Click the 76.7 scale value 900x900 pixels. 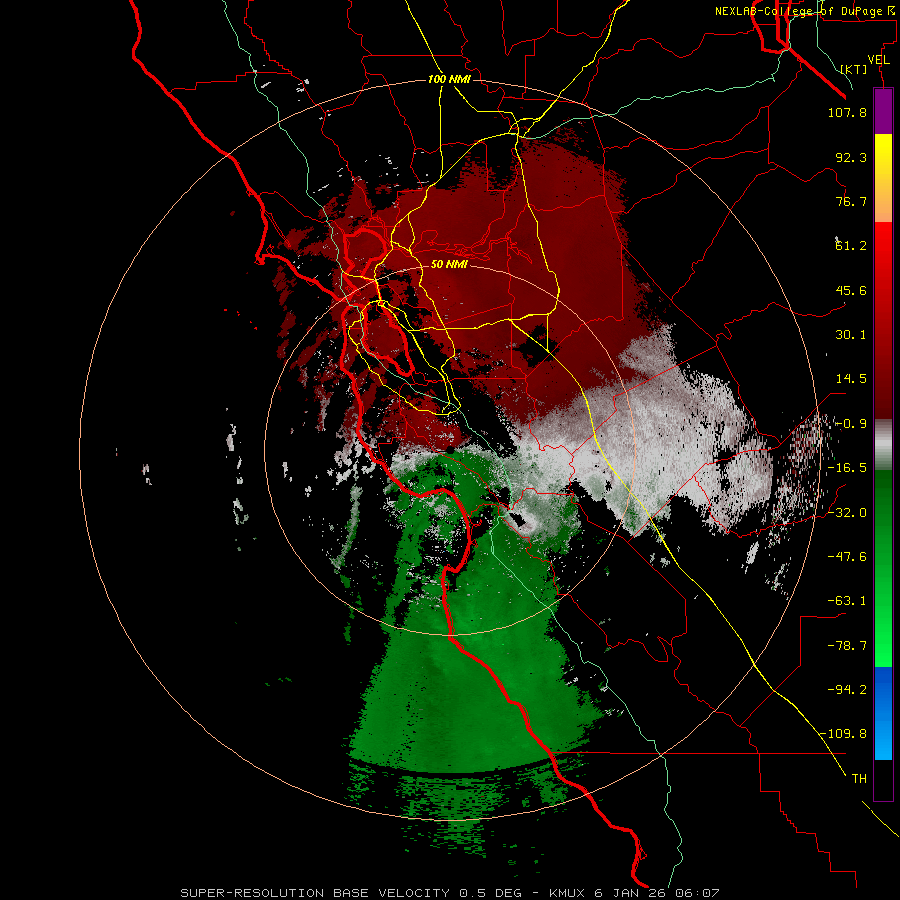pyautogui.click(x=851, y=201)
